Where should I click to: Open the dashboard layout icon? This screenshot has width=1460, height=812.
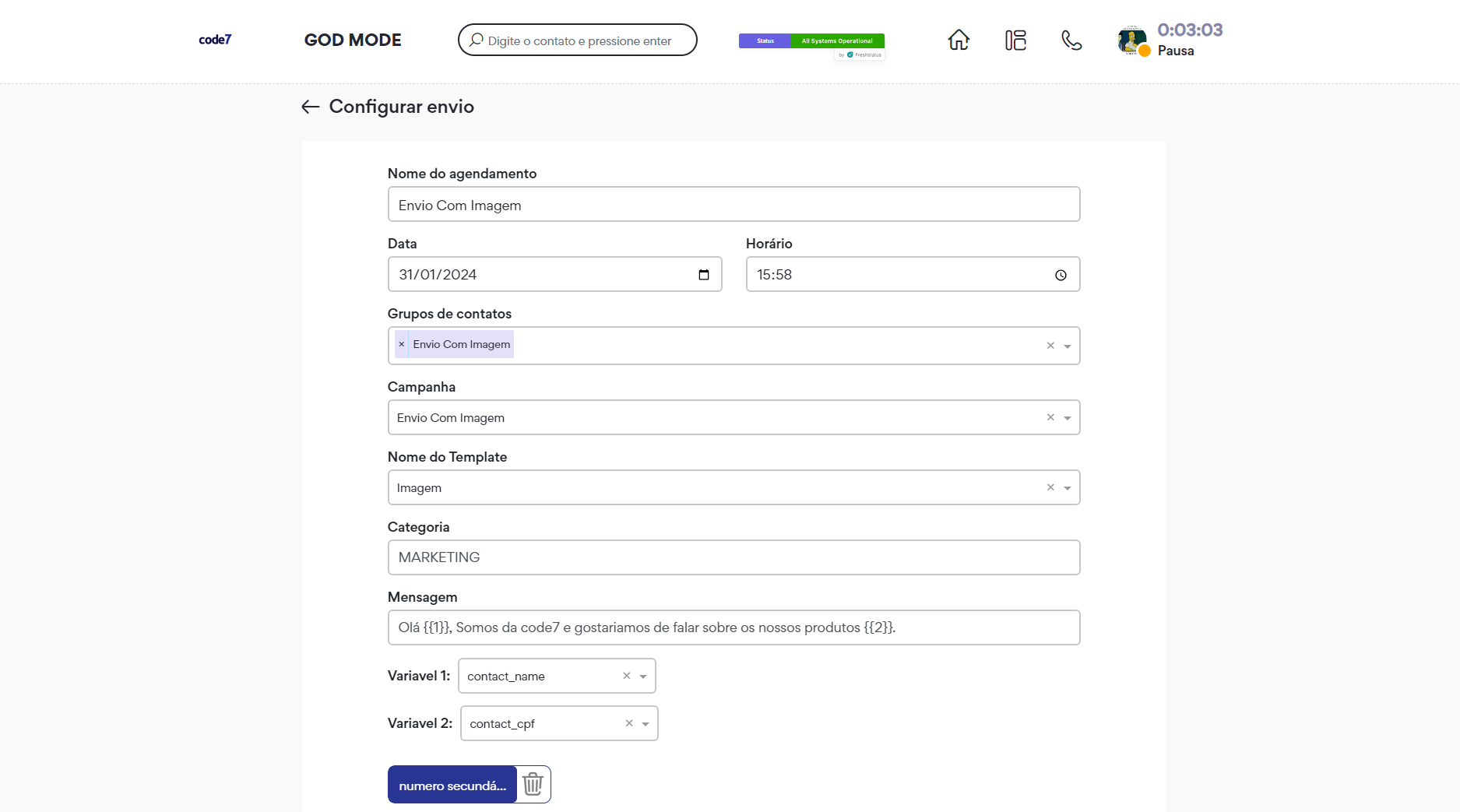pos(1015,40)
